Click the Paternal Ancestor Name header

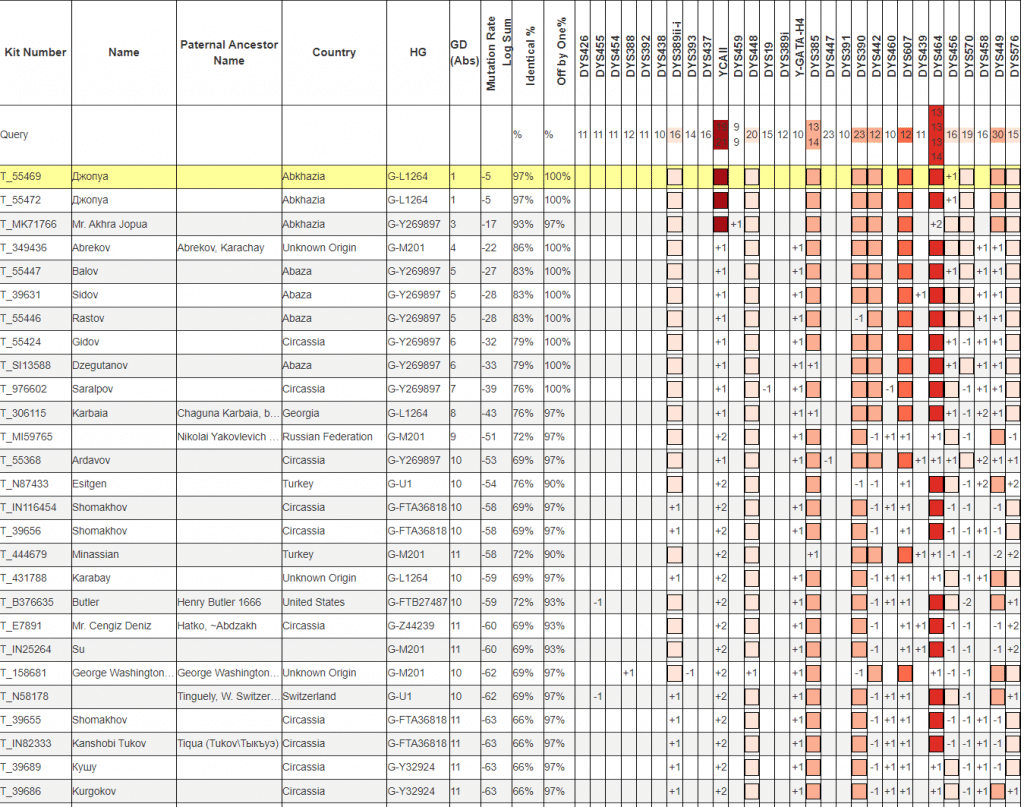229,52
